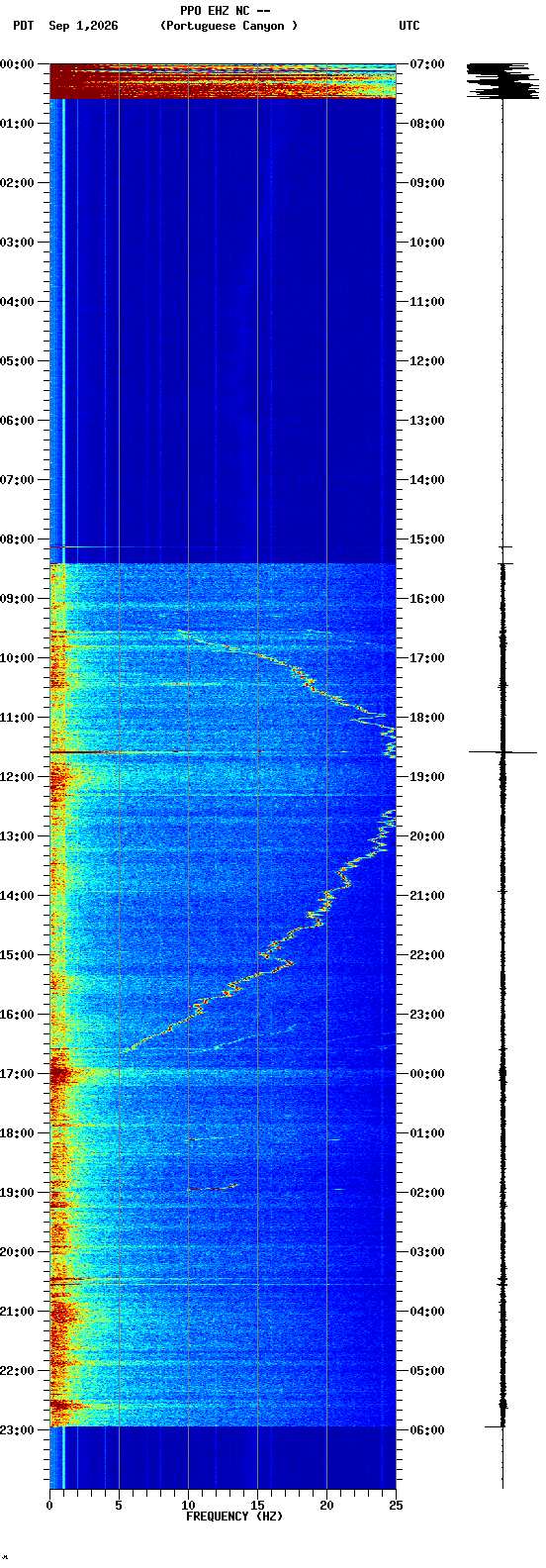Click the large amplitude burst atop the seismogram trace
The height and width of the screenshot is (1568, 546).
click(x=503, y=80)
